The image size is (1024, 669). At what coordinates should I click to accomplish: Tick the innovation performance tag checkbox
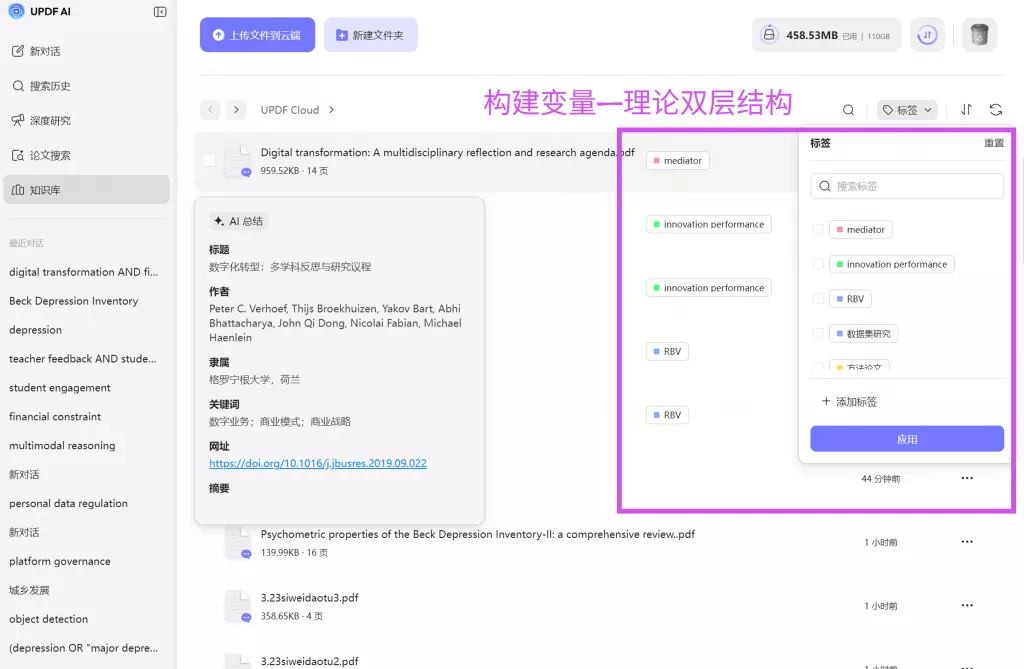[x=818, y=265]
